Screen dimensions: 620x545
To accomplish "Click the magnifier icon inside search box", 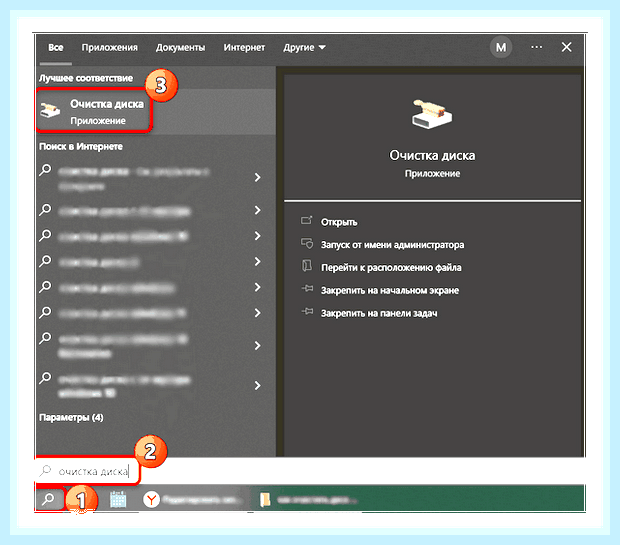I will pos(45,470).
